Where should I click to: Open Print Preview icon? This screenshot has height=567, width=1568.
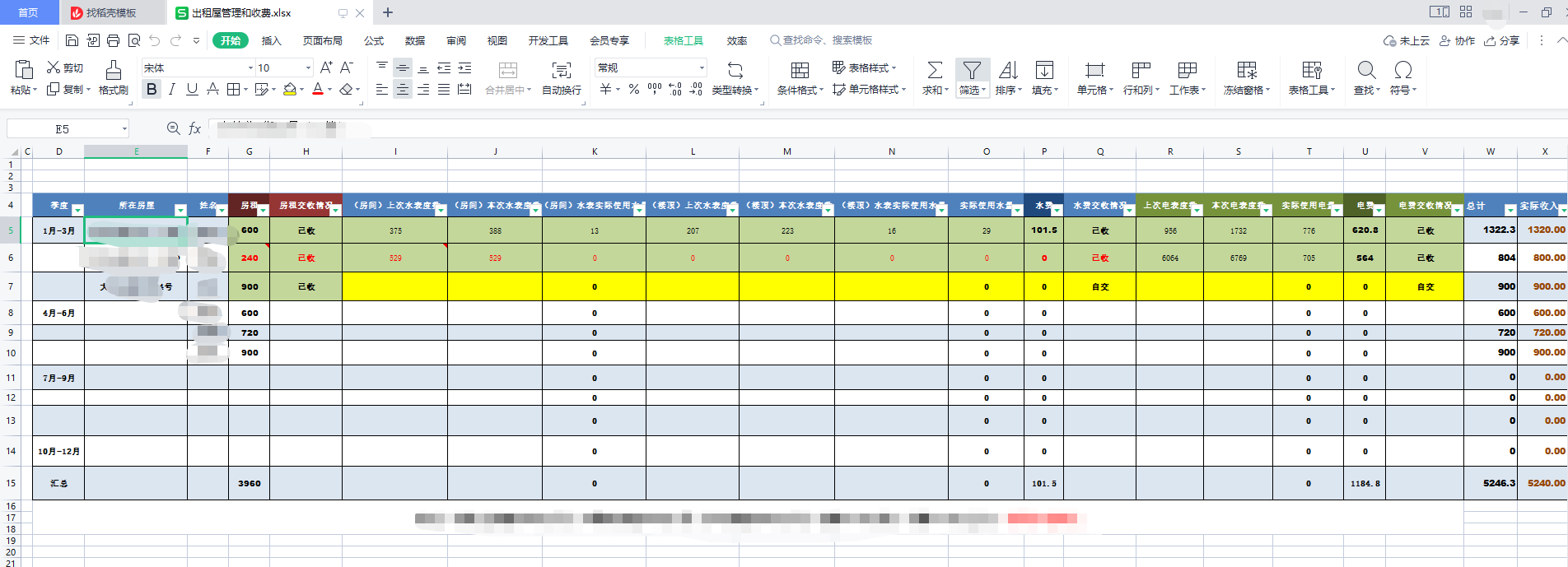pyautogui.click(x=133, y=40)
